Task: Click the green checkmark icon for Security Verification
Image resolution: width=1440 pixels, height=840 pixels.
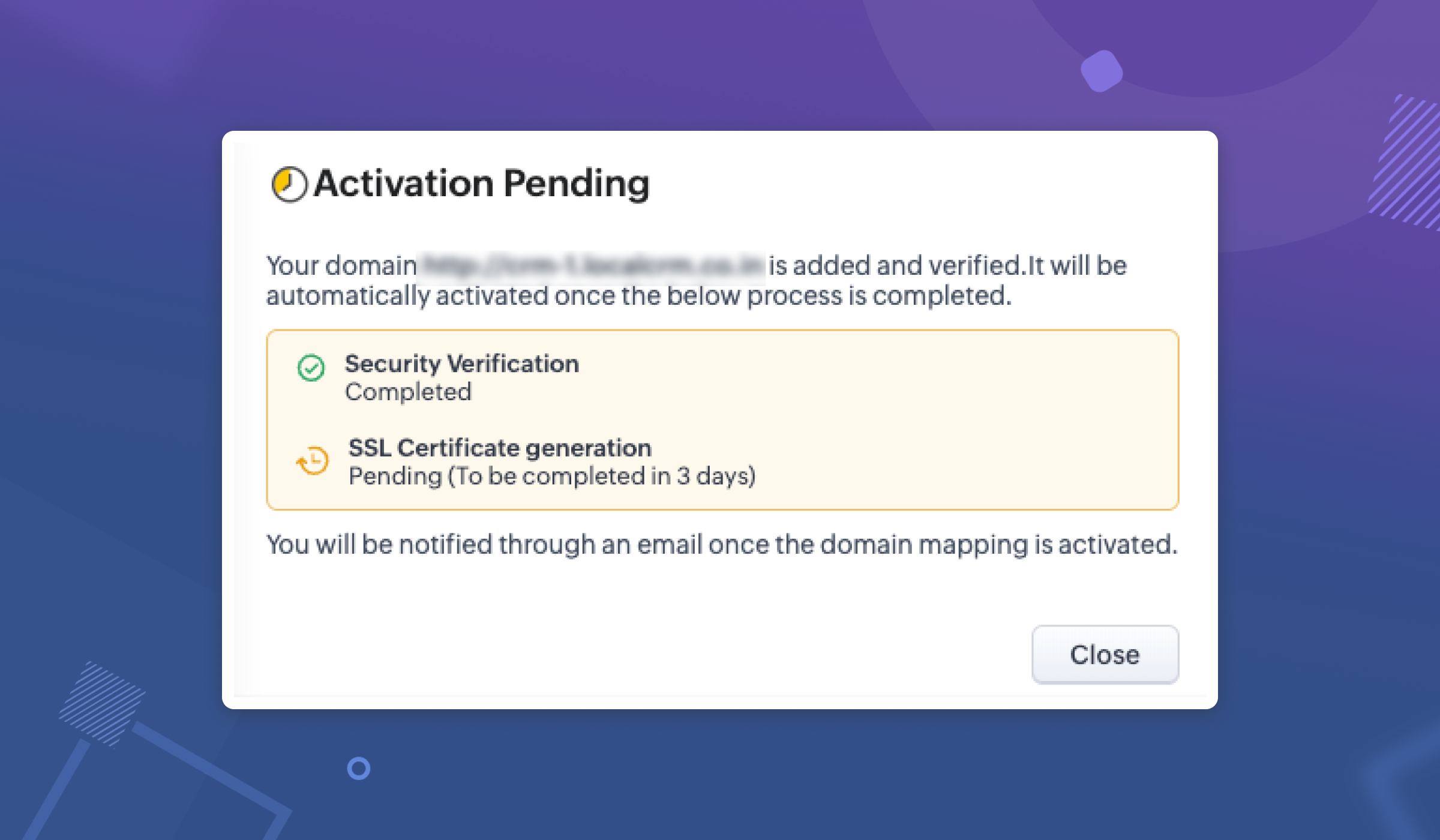Action: 311,368
